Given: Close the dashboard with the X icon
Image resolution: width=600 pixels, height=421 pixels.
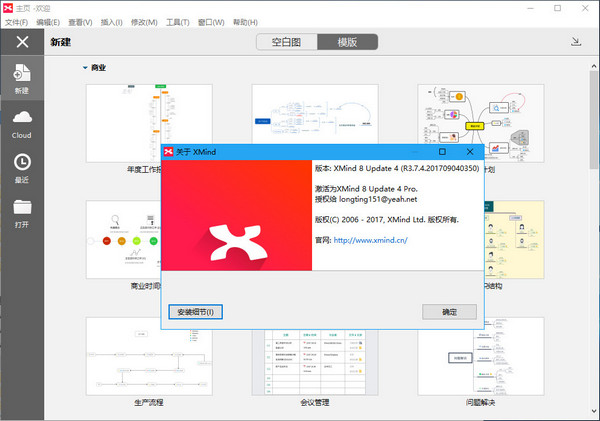Looking at the screenshot, I should tap(22, 42).
